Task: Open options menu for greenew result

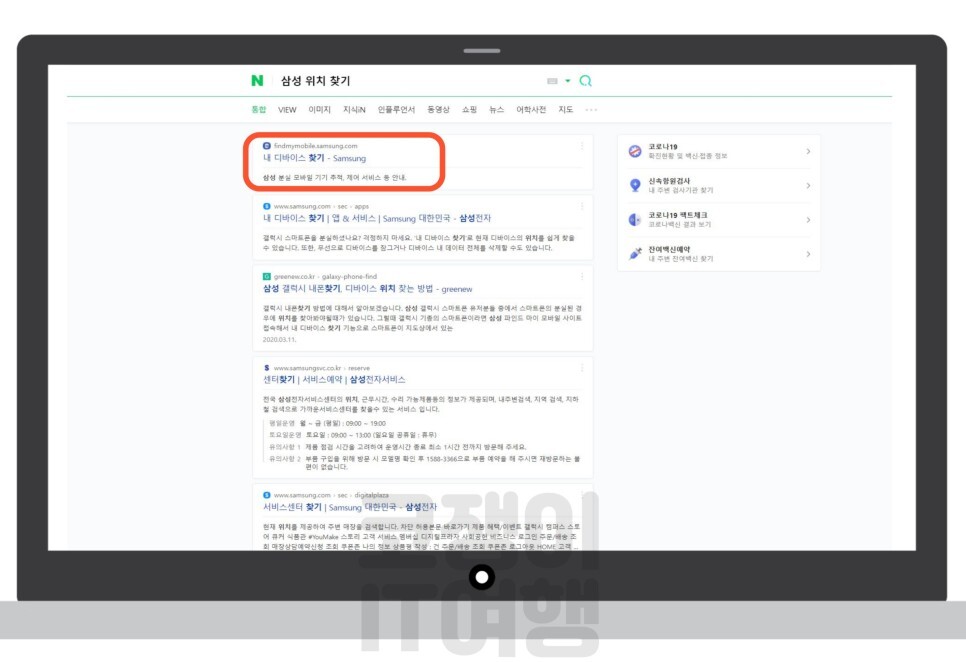Action: click(582, 277)
